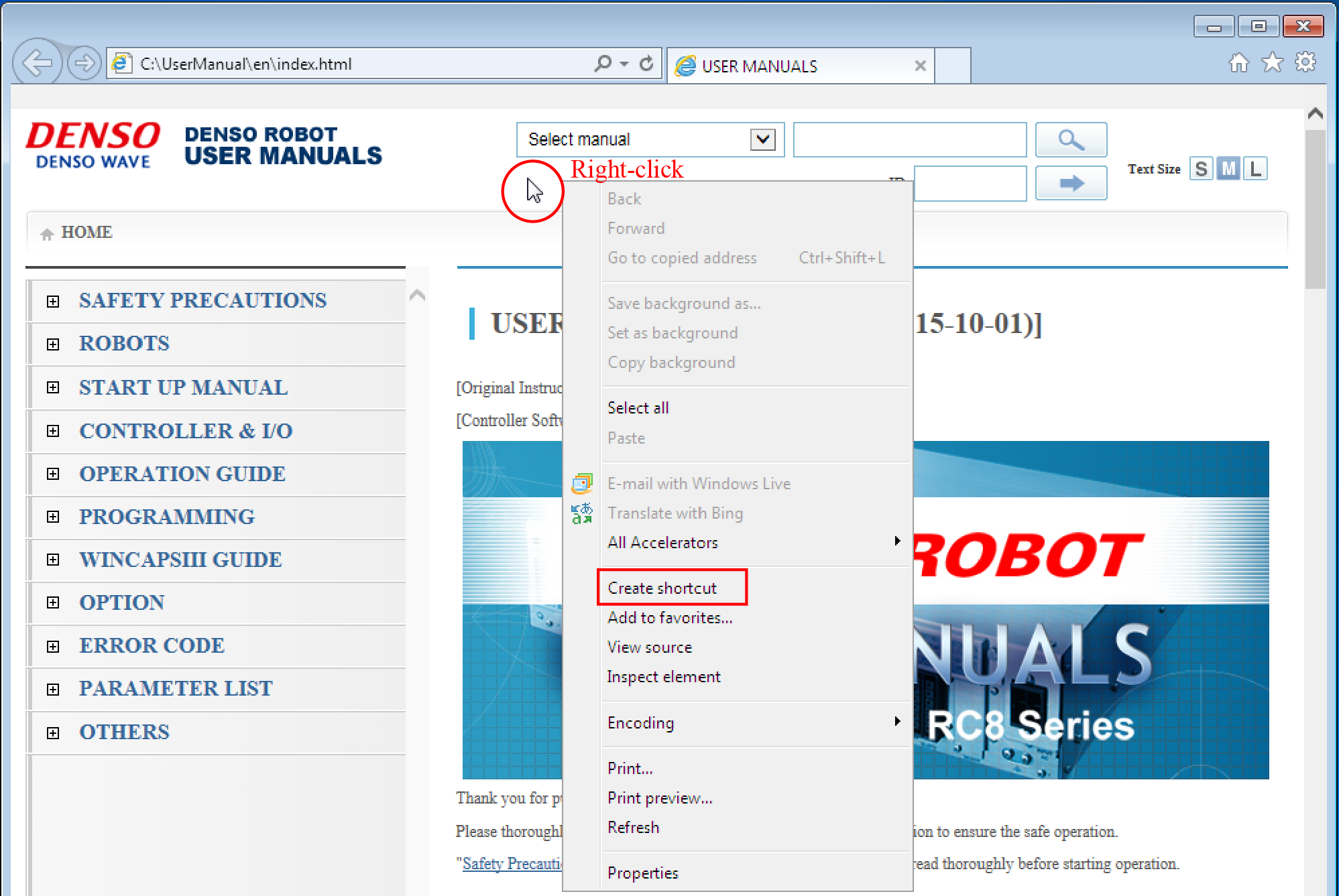Click the manual search text field

point(909,139)
